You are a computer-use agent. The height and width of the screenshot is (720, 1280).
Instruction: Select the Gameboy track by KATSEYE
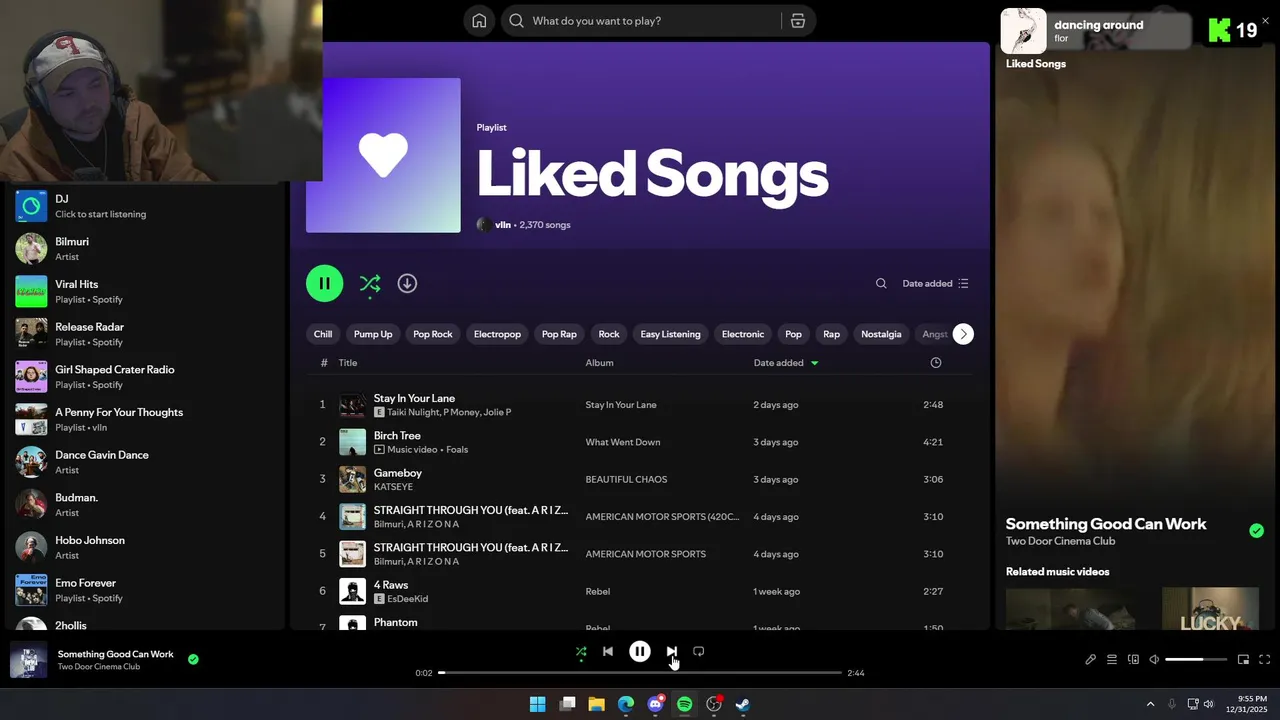click(640, 479)
